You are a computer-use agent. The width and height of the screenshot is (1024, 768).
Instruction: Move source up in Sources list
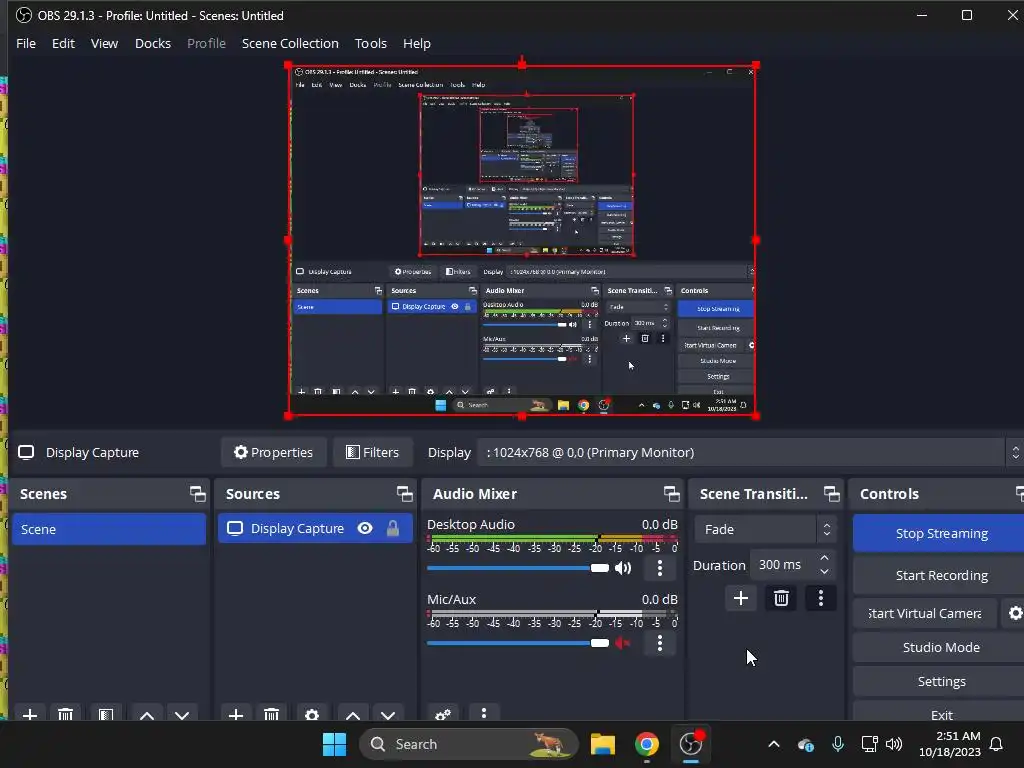[353, 714]
